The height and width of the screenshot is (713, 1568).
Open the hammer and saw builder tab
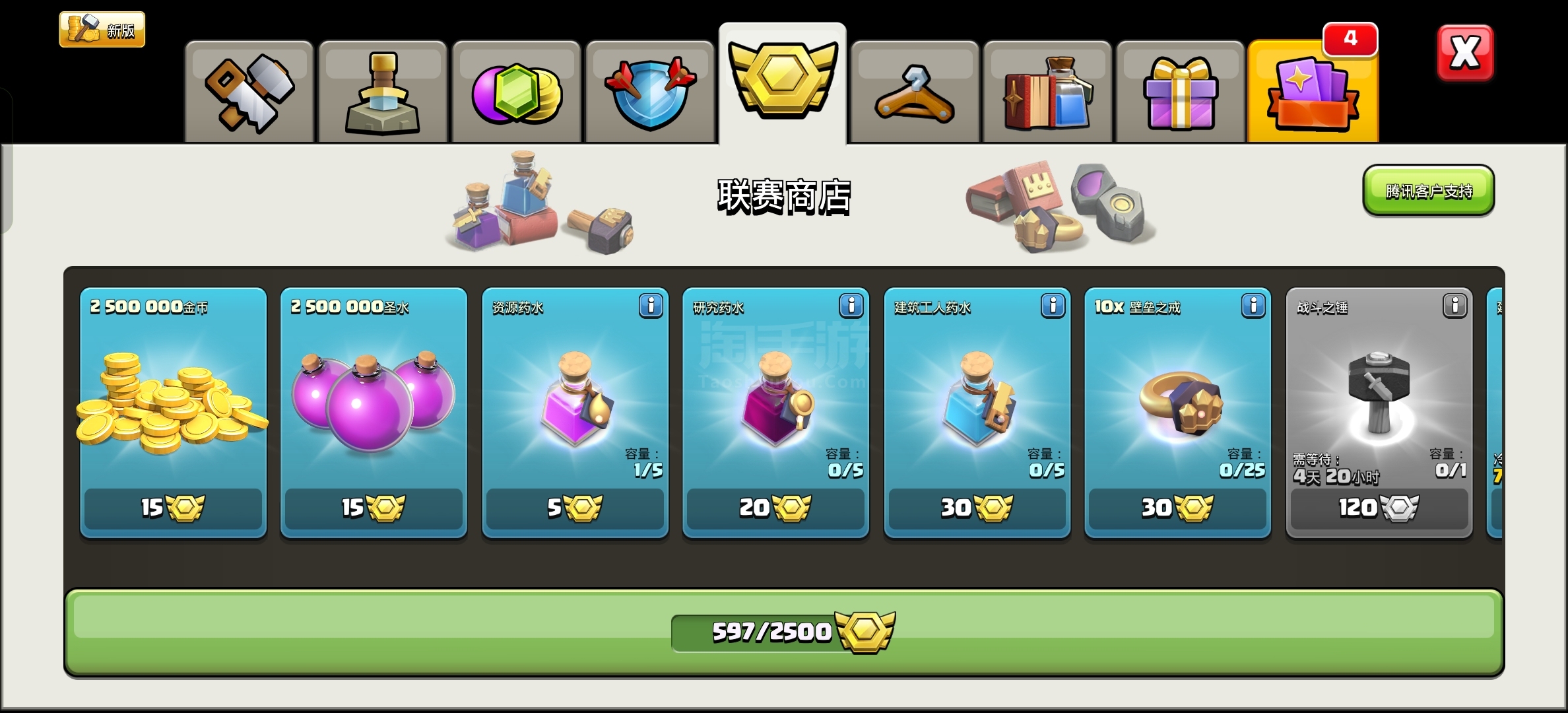click(249, 92)
